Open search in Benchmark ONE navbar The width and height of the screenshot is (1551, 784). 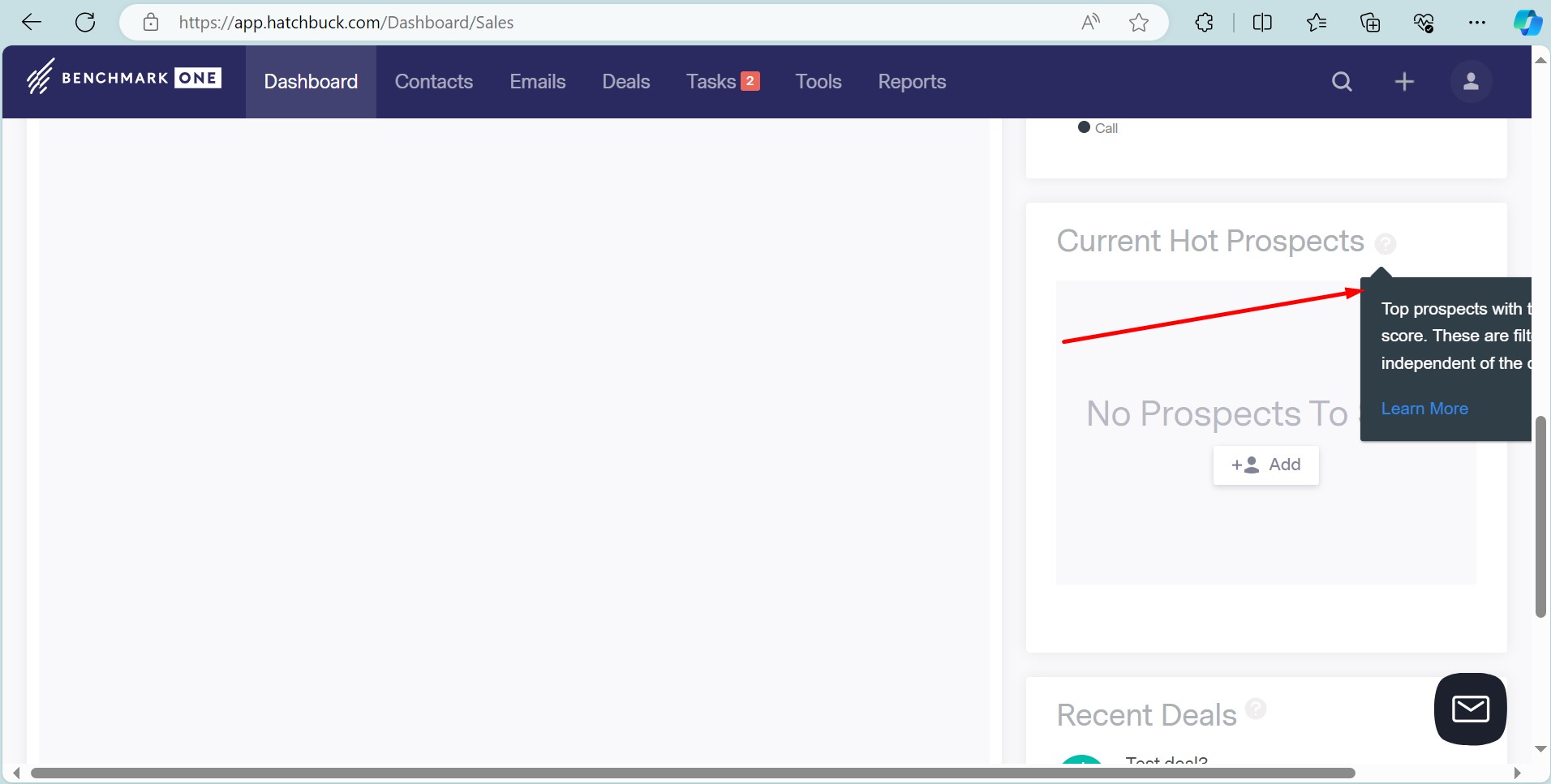[x=1342, y=82]
